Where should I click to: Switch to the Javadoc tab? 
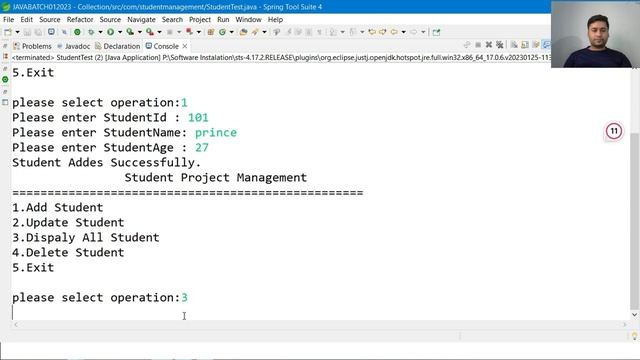[x=73, y=46]
